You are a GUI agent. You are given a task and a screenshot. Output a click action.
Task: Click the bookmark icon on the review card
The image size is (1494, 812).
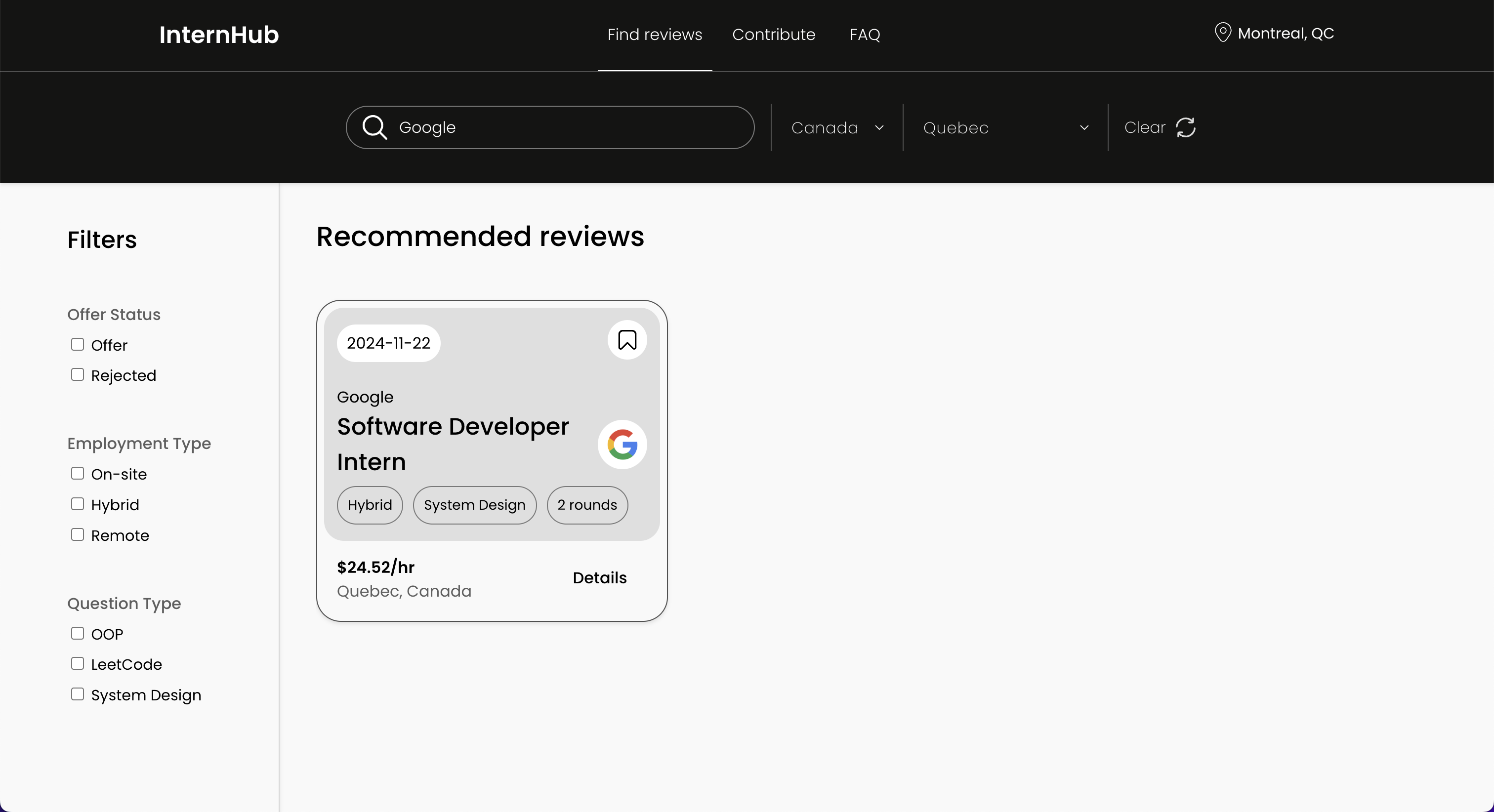pos(627,340)
